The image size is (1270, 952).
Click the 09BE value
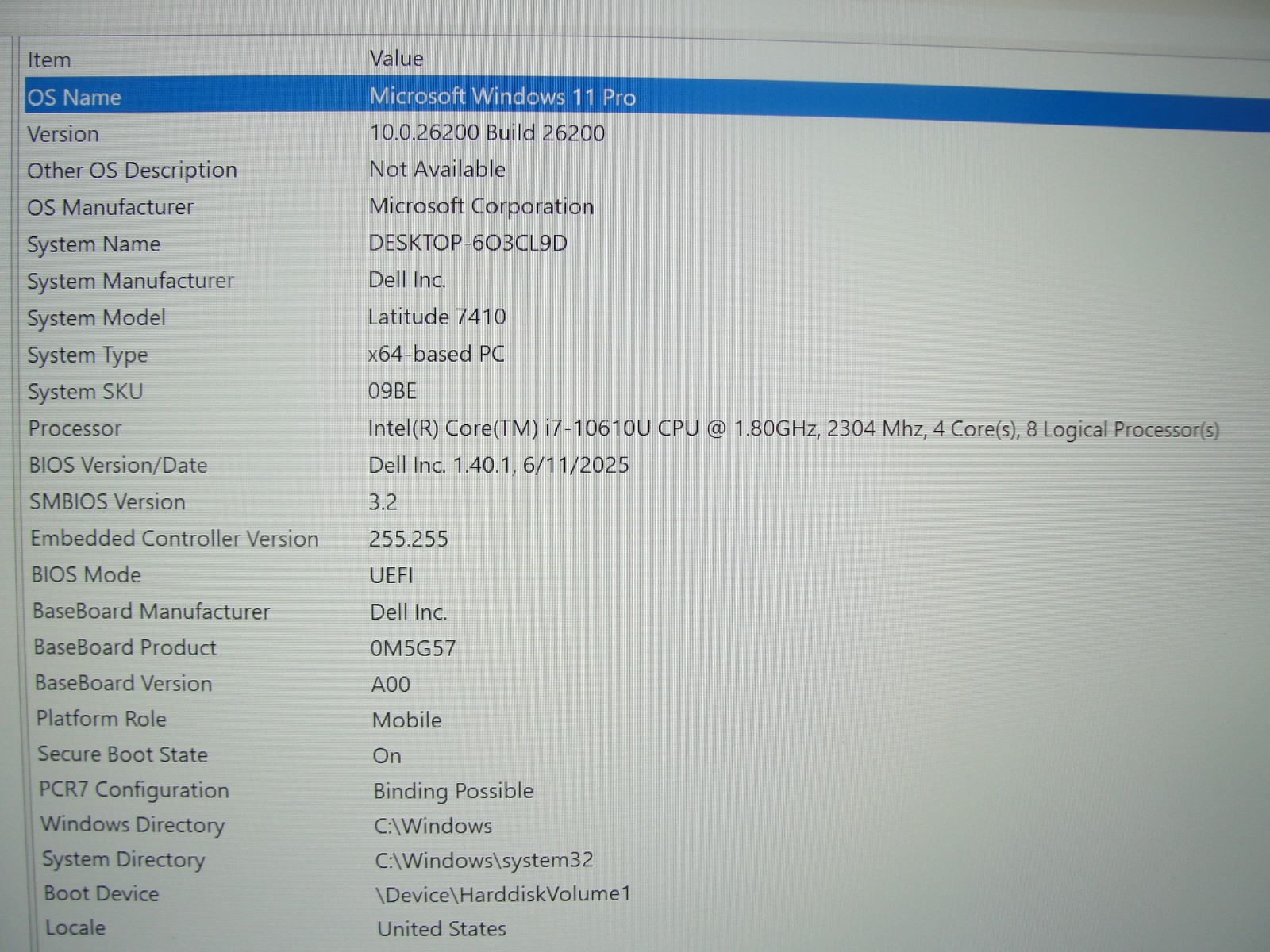[x=392, y=391]
